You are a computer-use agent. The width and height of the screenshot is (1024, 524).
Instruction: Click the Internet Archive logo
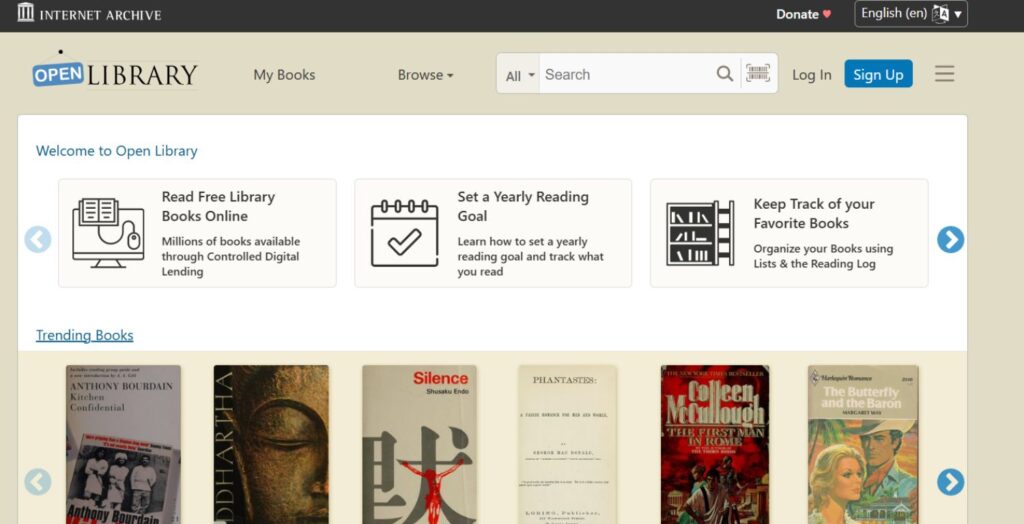click(89, 14)
